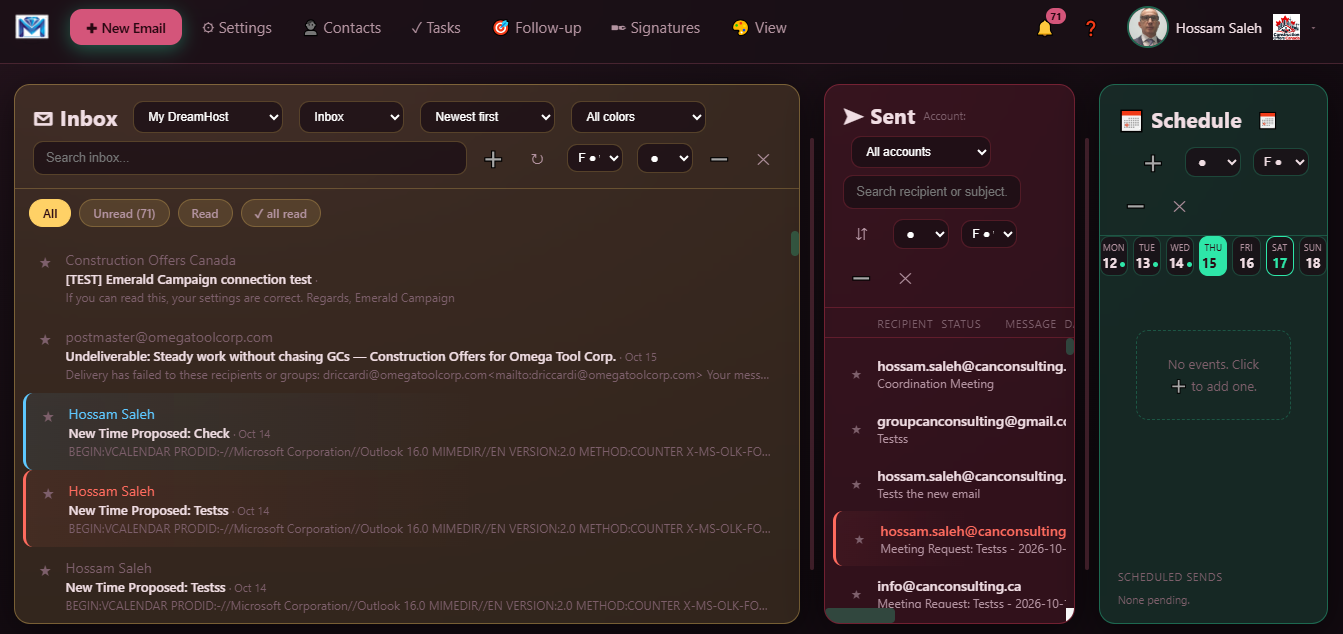This screenshot has height=634, width=1343.
Task: Click the 'No events' add-event placeholder box
Action: pyautogui.click(x=1213, y=375)
